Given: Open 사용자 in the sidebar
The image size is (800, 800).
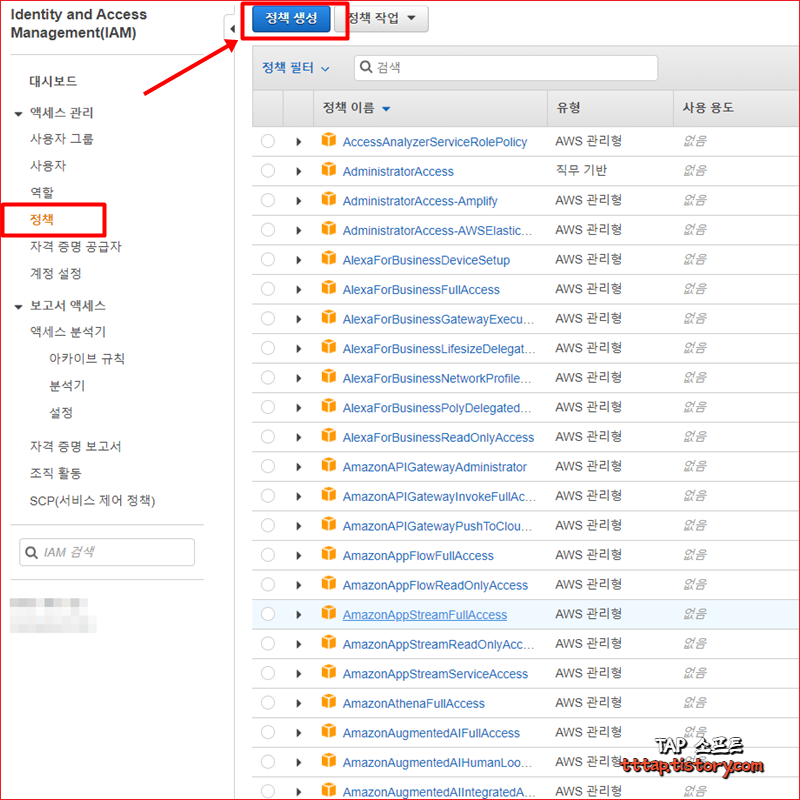Looking at the screenshot, I should (x=48, y=166).
